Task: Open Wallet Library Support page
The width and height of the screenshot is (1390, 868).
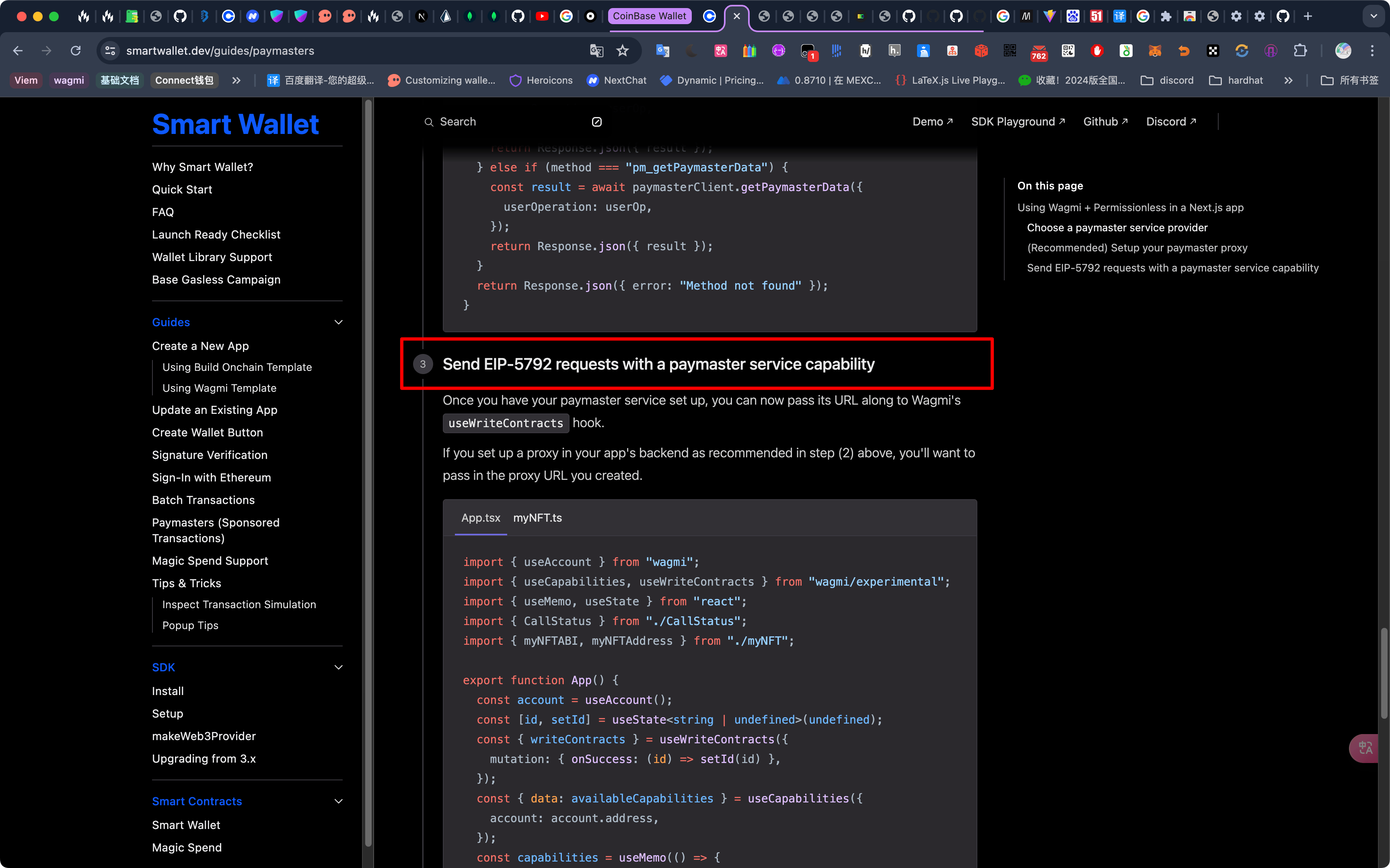Action: (212, 257)
